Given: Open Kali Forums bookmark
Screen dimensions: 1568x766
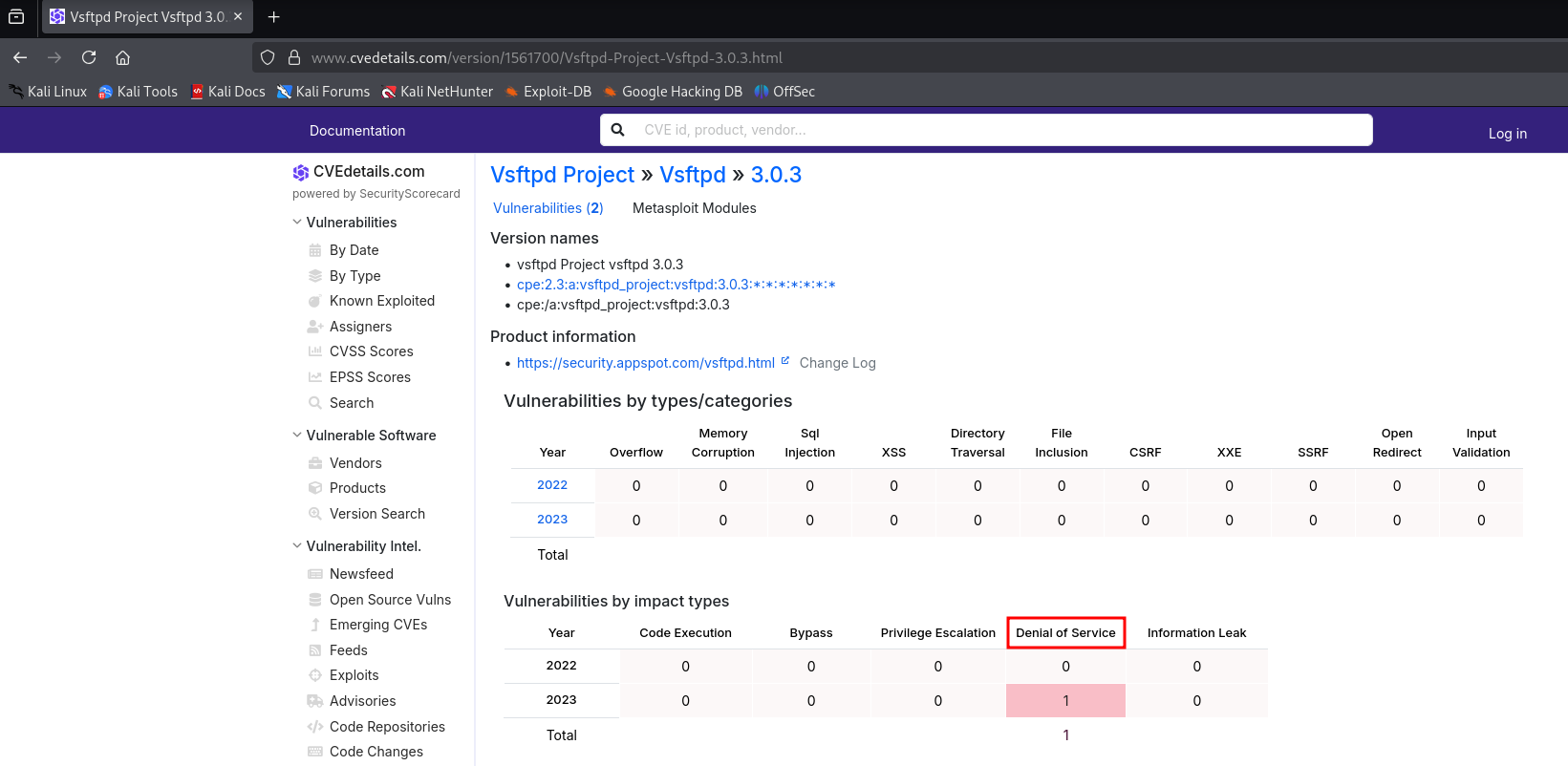Looking at the screenshot, I should click(323, 92).
